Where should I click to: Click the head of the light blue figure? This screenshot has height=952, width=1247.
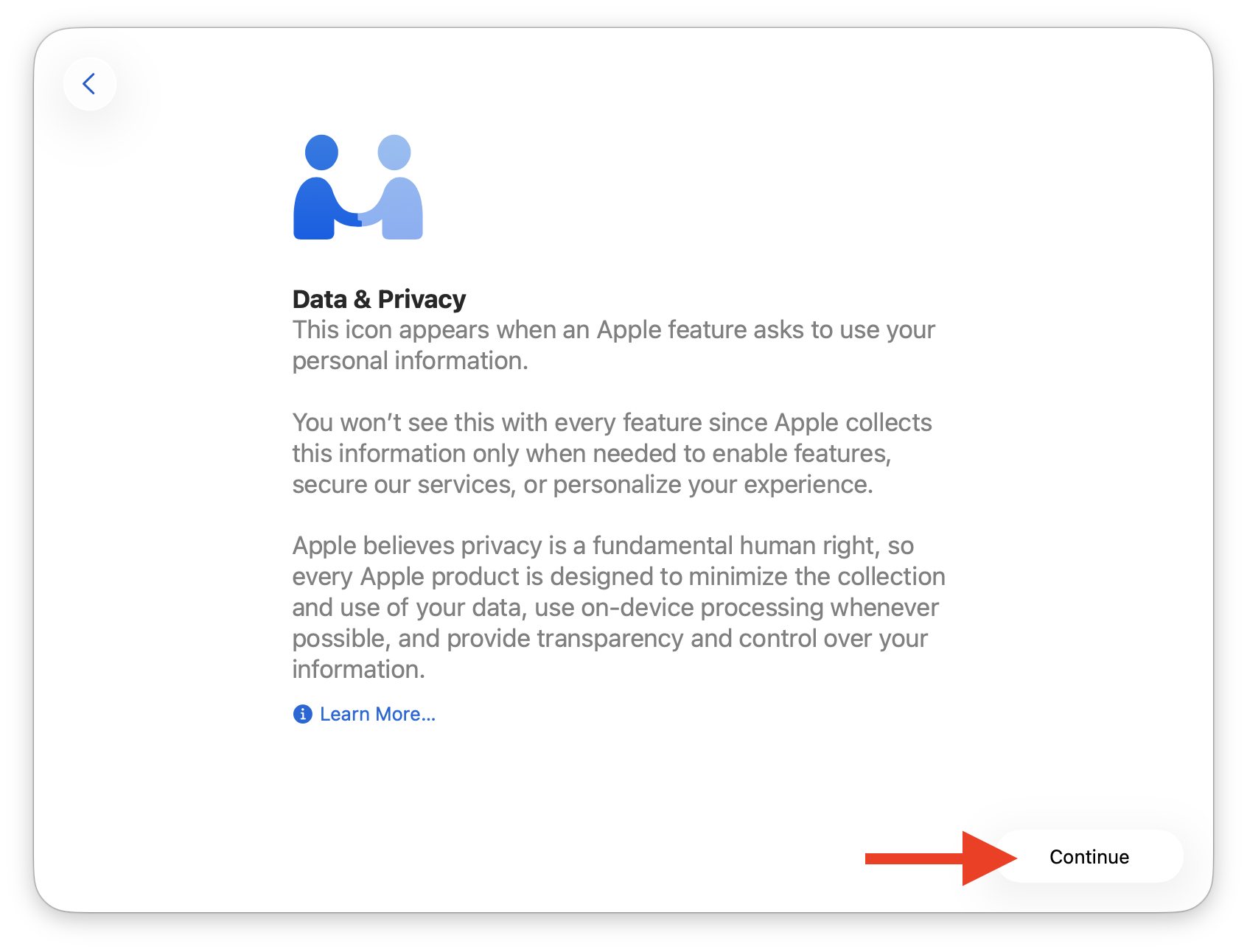click(394, 153)
